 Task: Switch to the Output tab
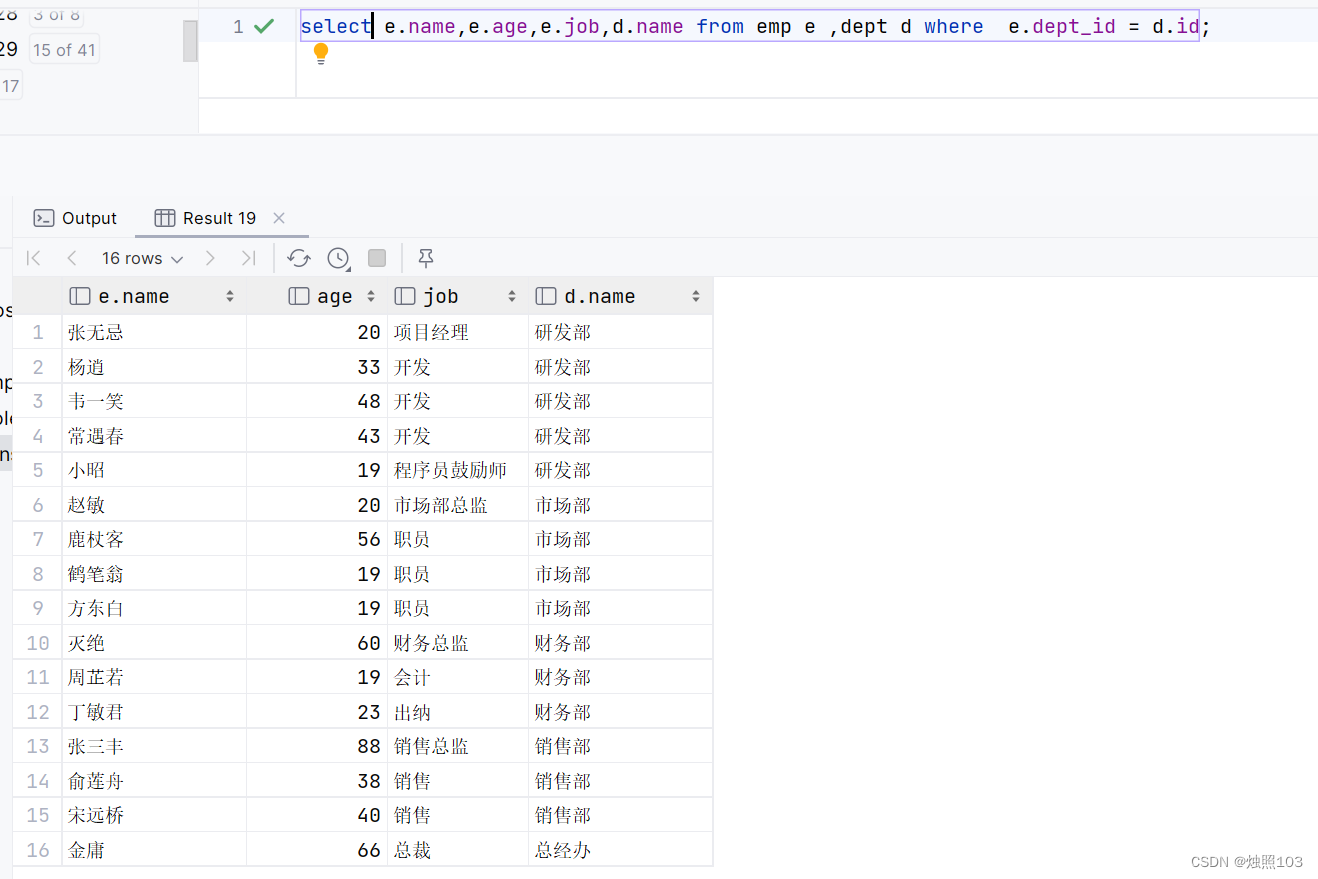point(75,218)
